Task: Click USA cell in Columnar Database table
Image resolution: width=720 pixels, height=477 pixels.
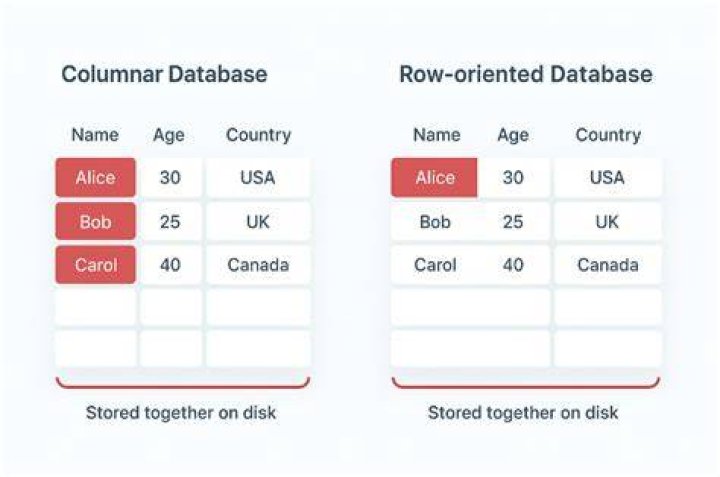Action: coord(258,177)
